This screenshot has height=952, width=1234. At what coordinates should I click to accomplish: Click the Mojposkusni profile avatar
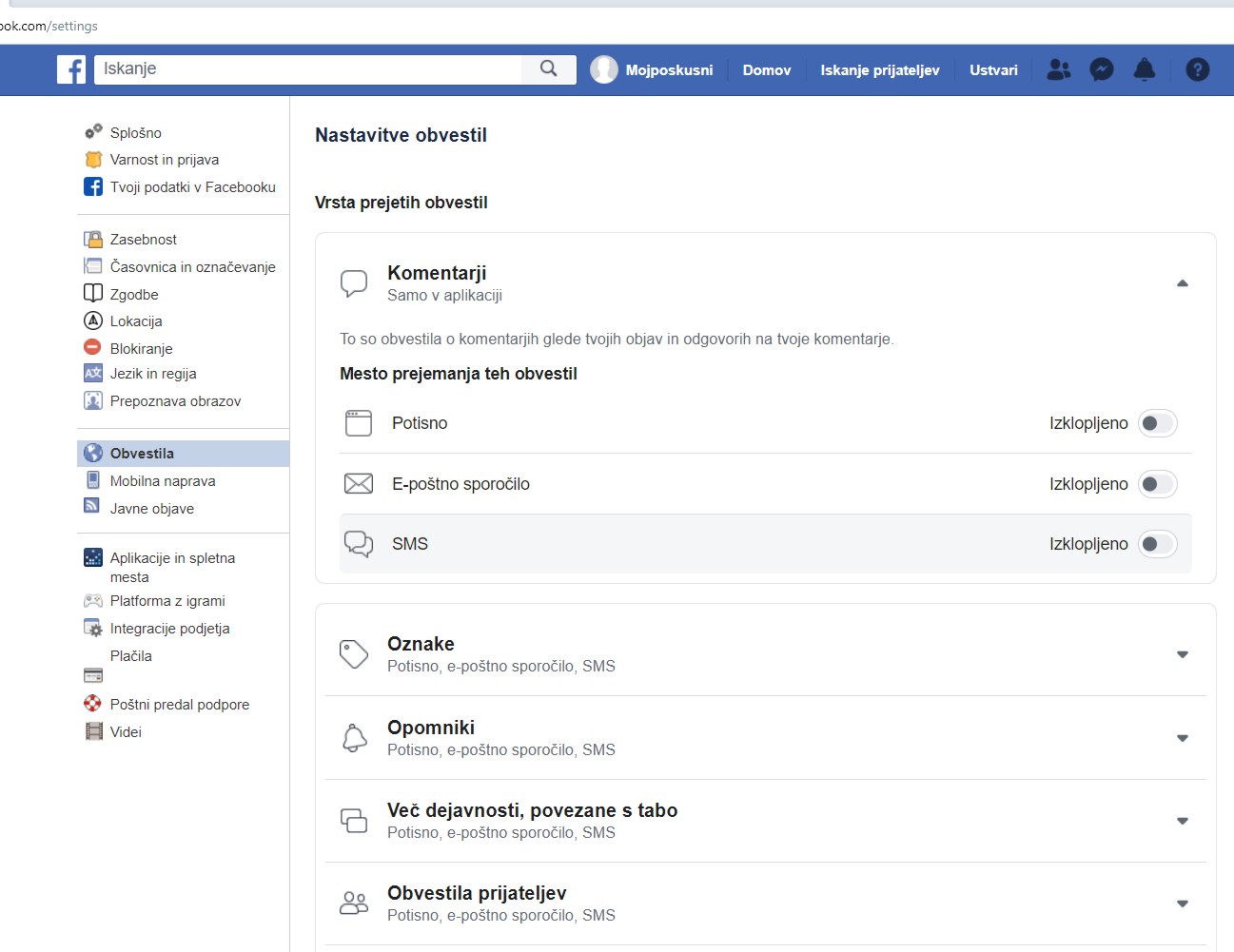tap(604, 69)
